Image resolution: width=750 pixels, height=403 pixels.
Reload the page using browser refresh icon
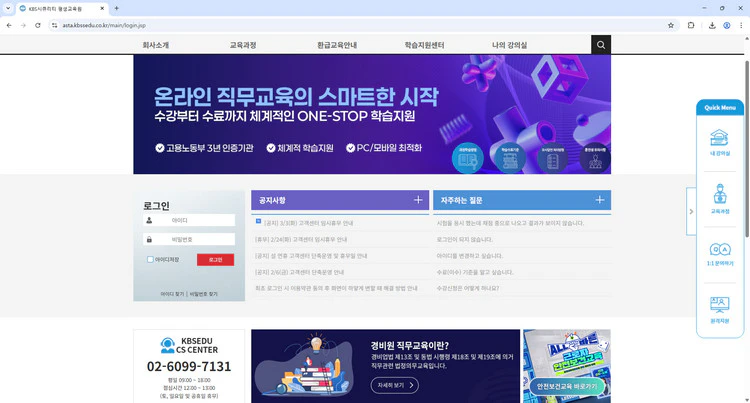pyautogui.click(x=38, y=25)
